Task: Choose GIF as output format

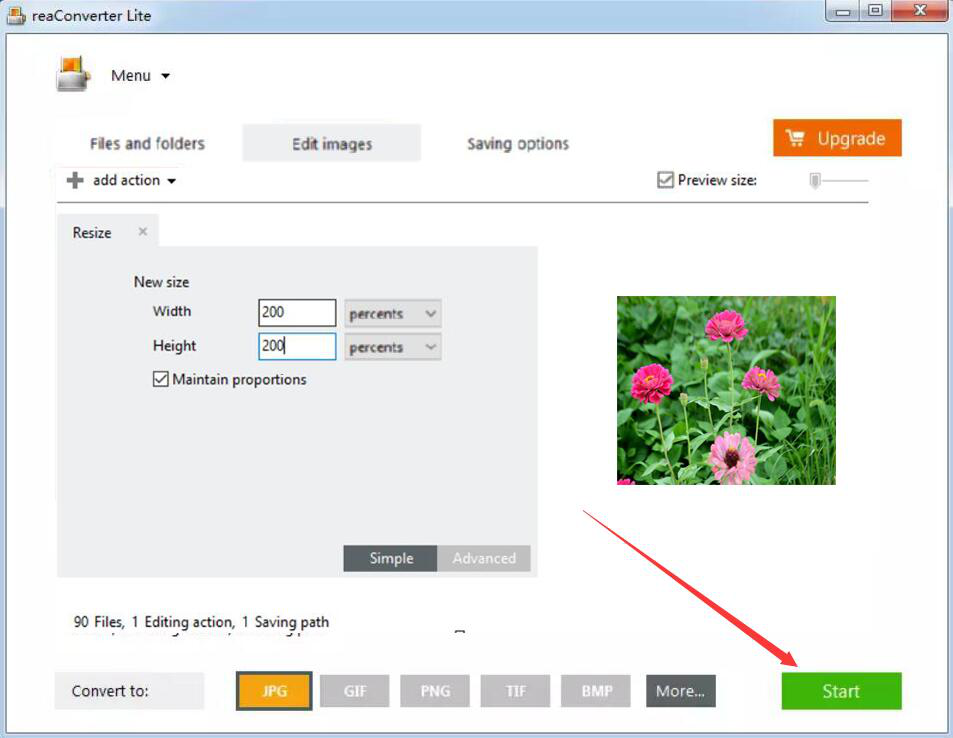Action: (x=355, y=691)
